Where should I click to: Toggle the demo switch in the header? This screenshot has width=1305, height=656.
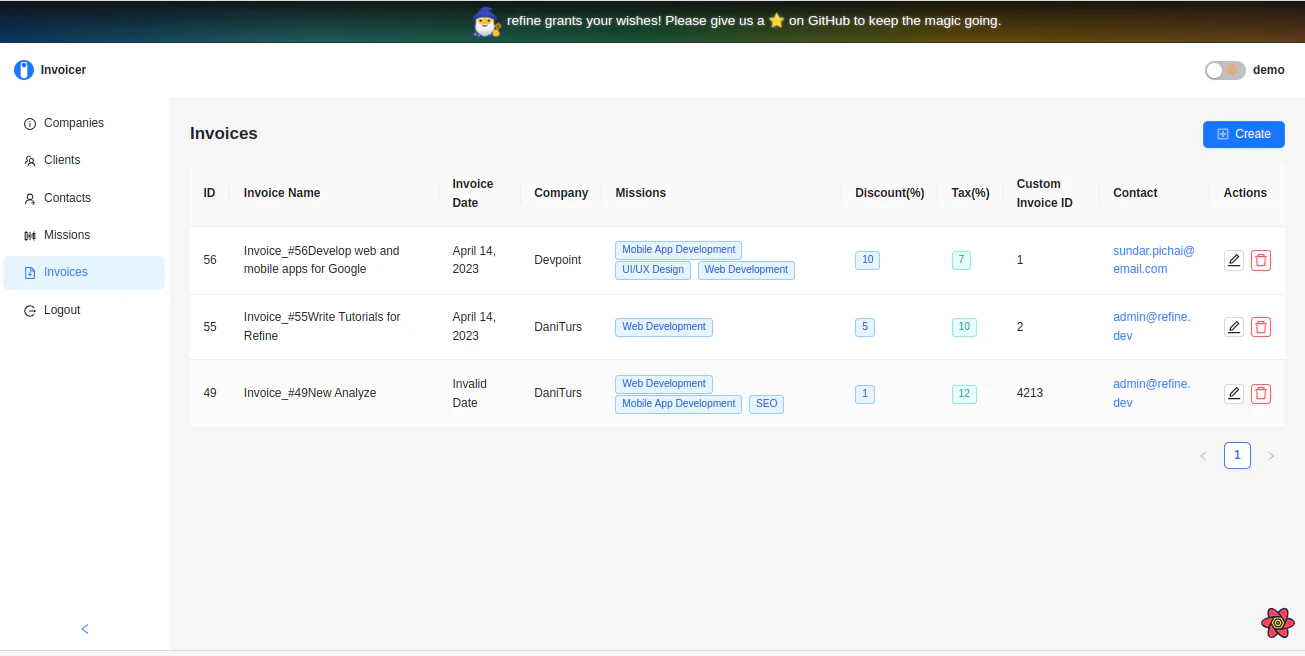(1224, 70)
